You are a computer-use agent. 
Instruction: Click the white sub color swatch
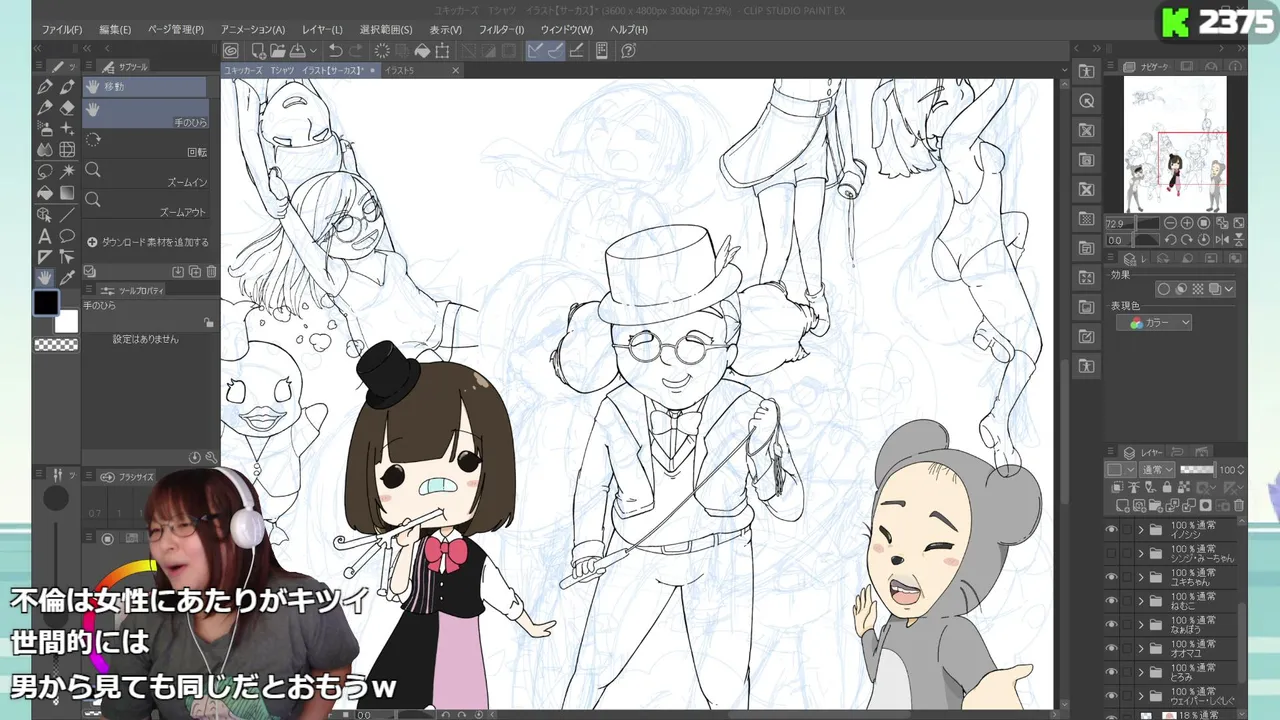[x=66, y=322]
